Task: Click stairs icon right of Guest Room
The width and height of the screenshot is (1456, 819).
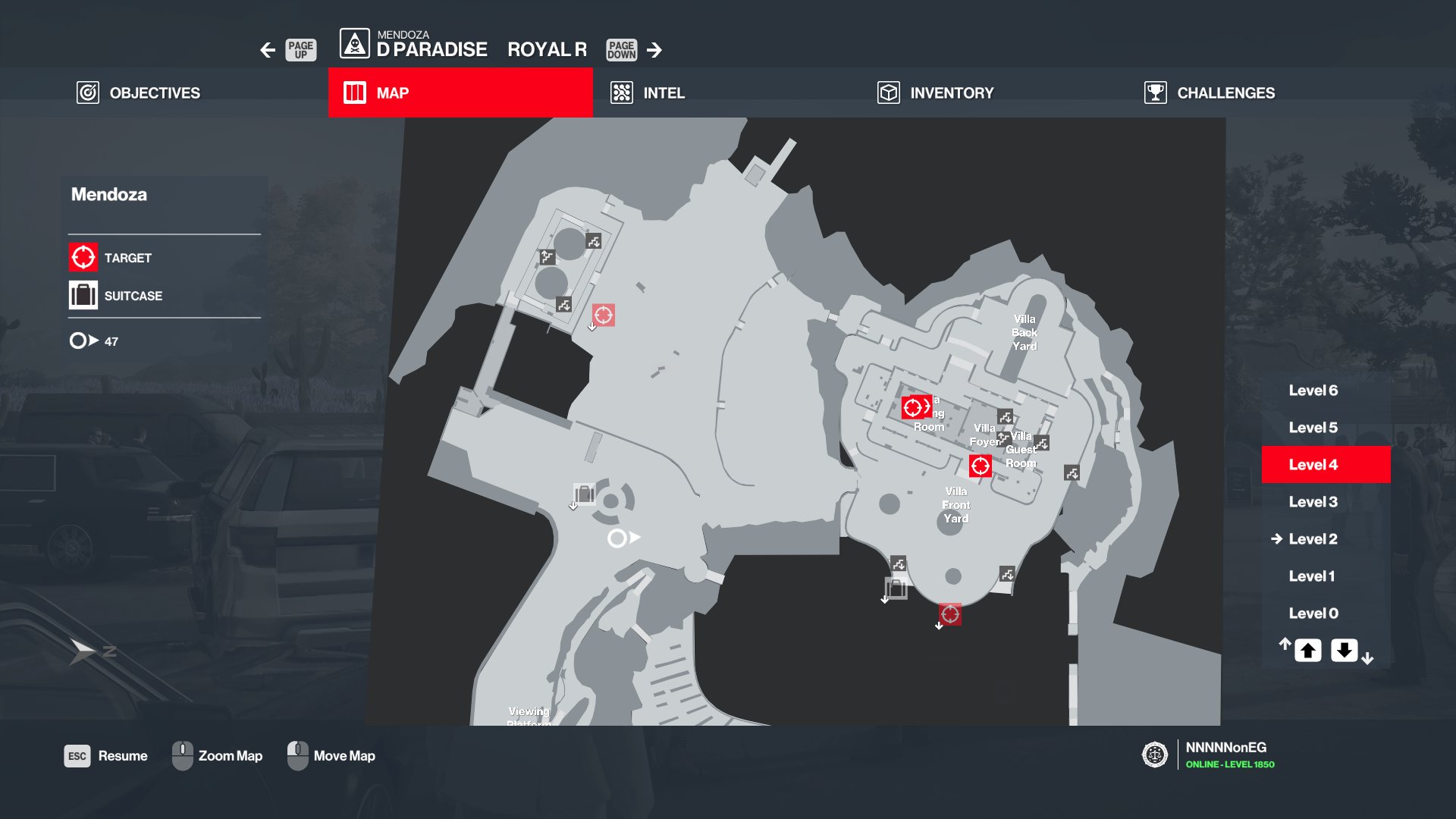Action: [x=1042, y=443]
